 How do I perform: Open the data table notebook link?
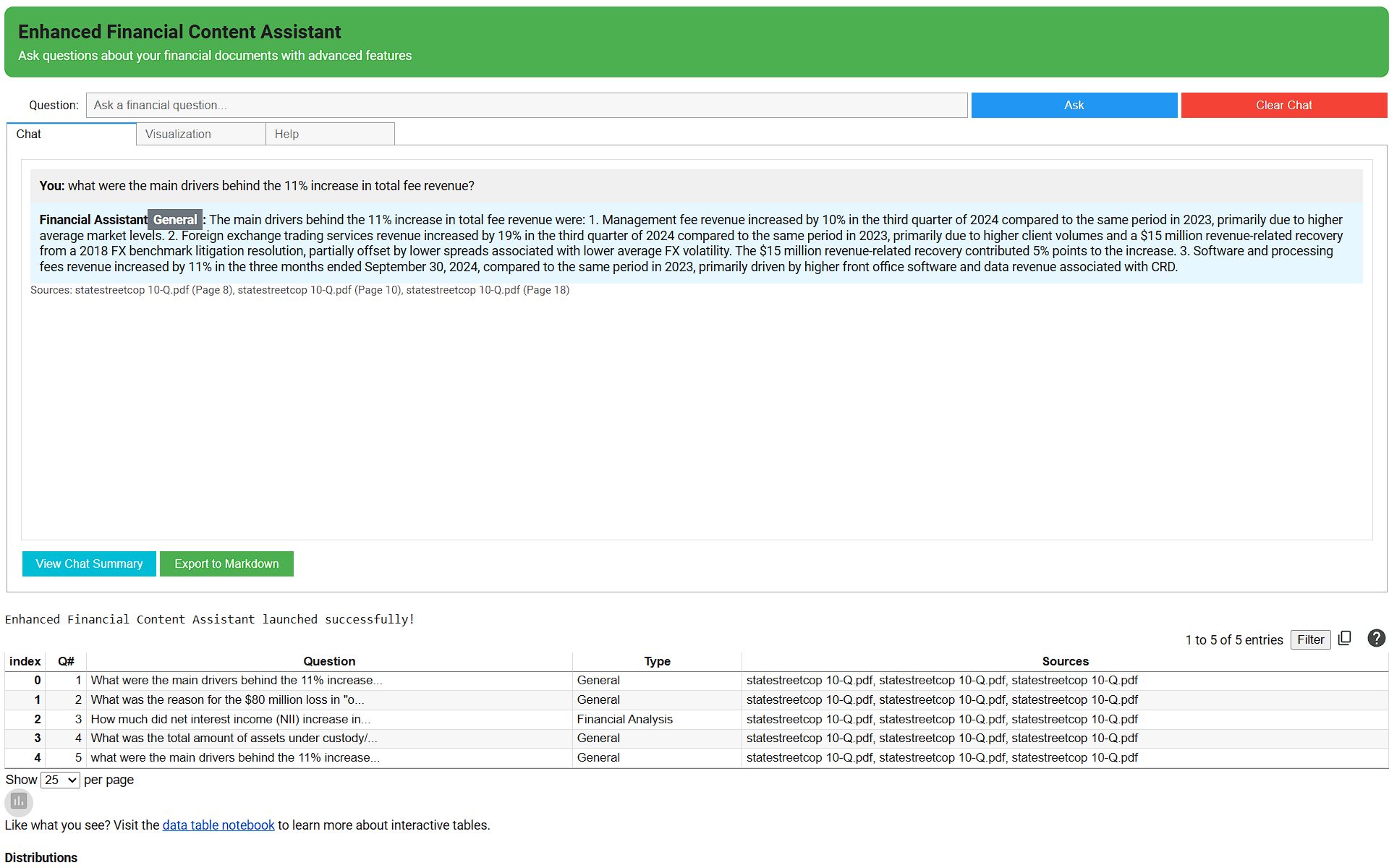coord(218,825)
